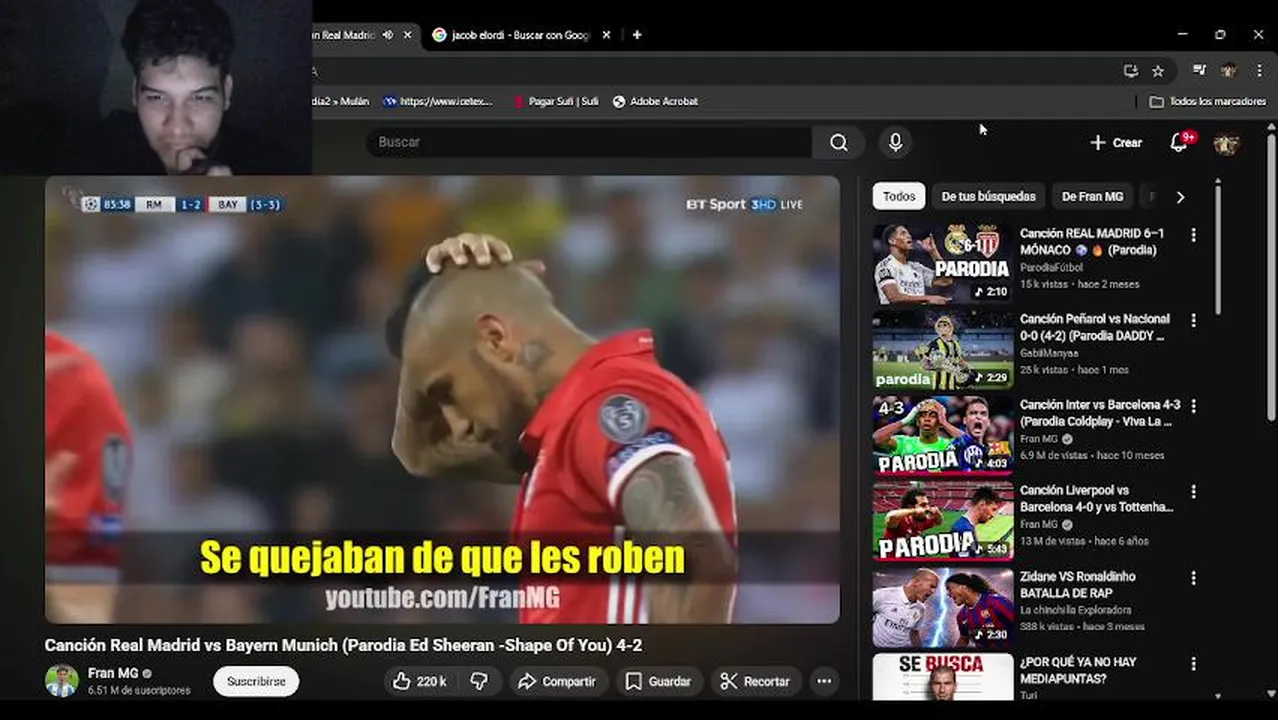
Task: Save the video with Guardar
Action: tap(658, 681)
